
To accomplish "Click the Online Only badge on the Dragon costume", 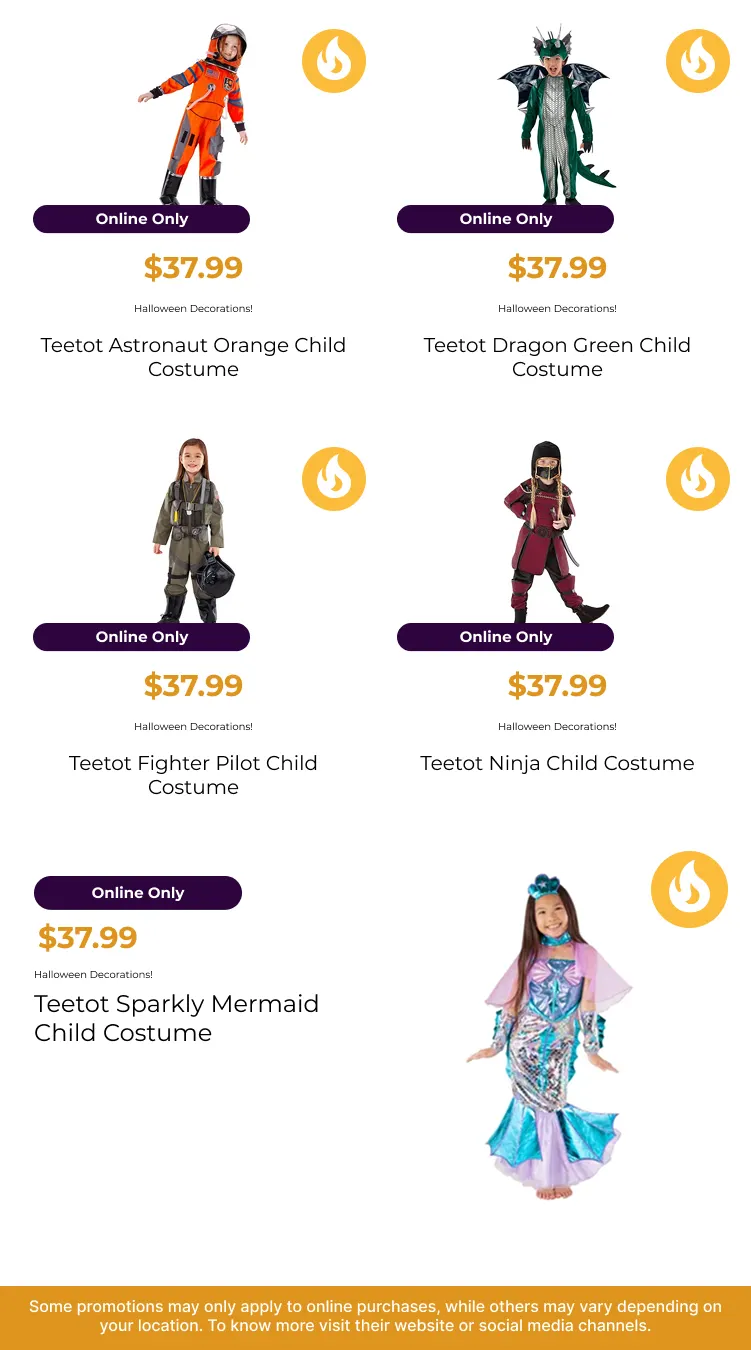I will pos(505,219).
